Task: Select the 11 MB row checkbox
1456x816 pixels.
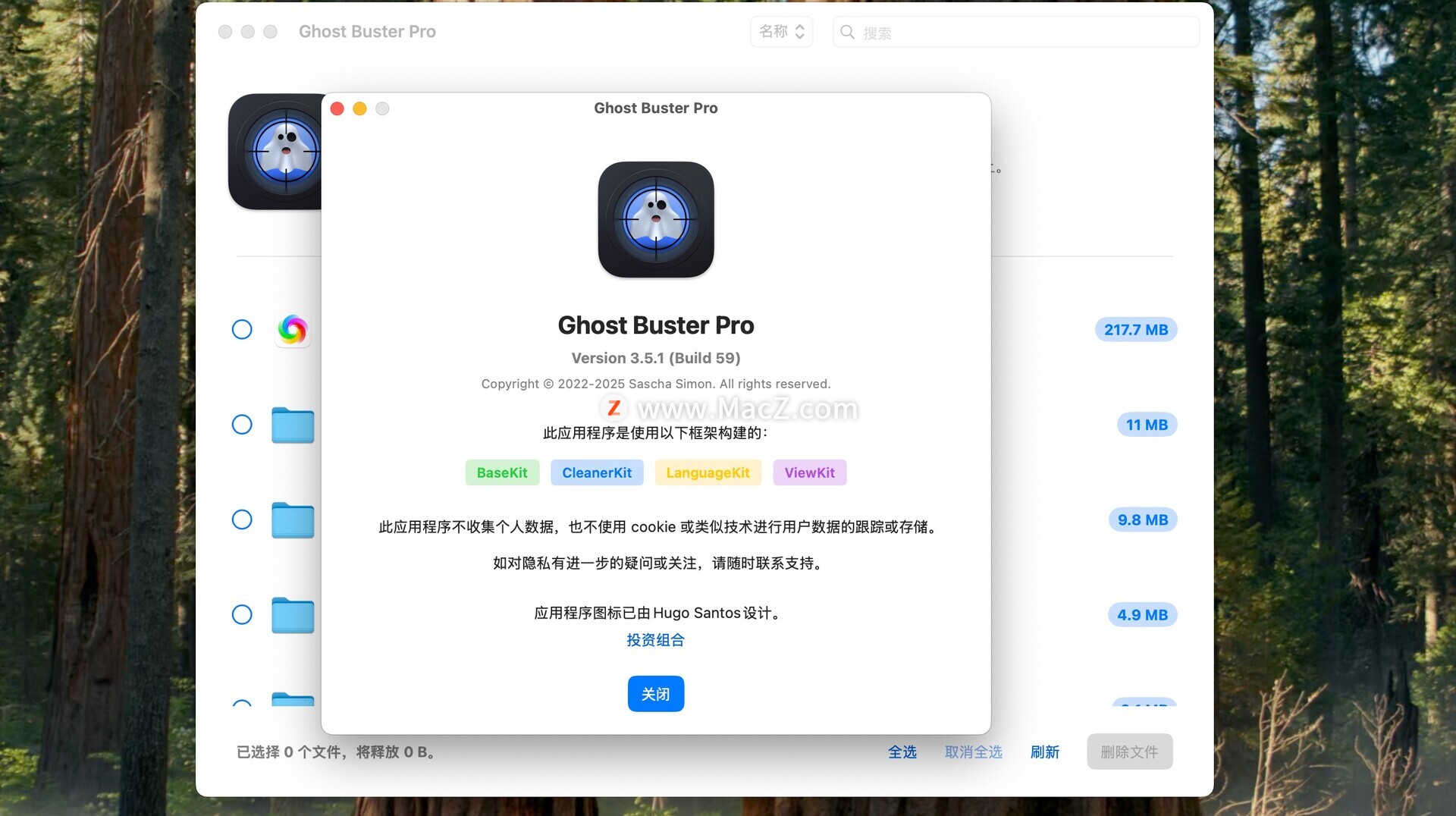Action: click(x=242, y=425)
